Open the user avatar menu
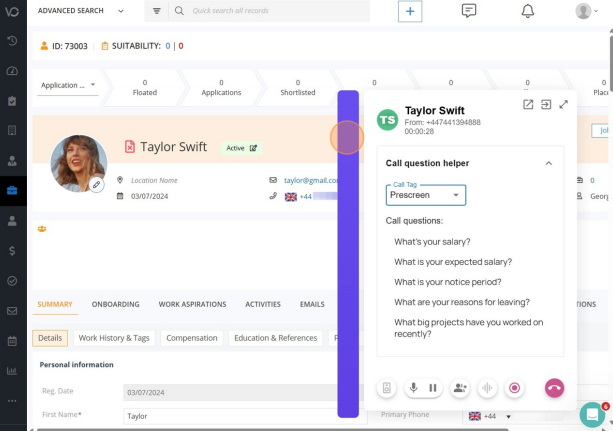 [586, 11]
